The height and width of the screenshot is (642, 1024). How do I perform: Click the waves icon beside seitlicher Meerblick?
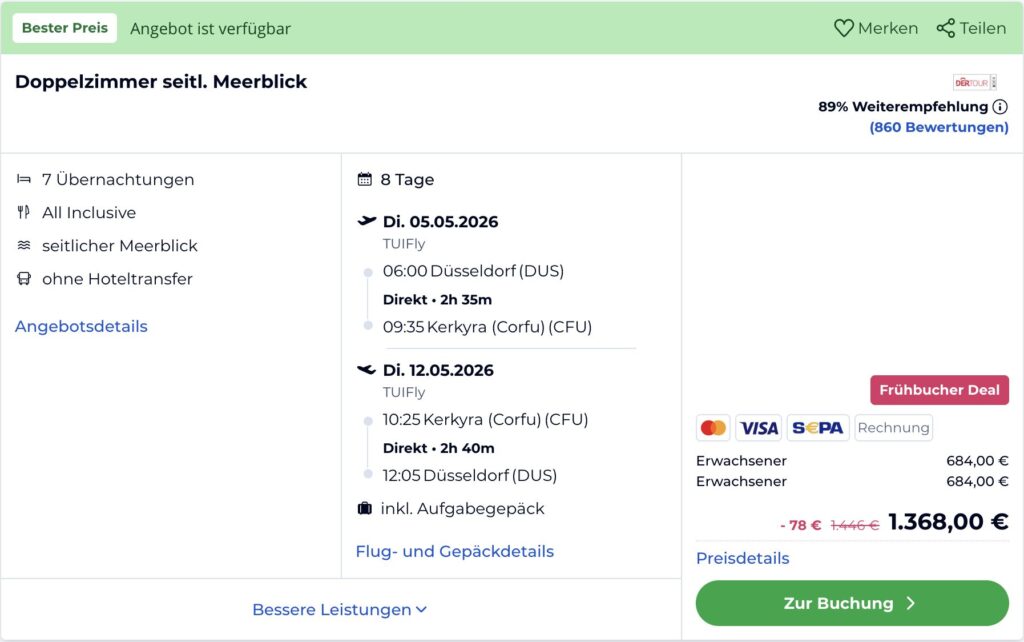(24, 245)
